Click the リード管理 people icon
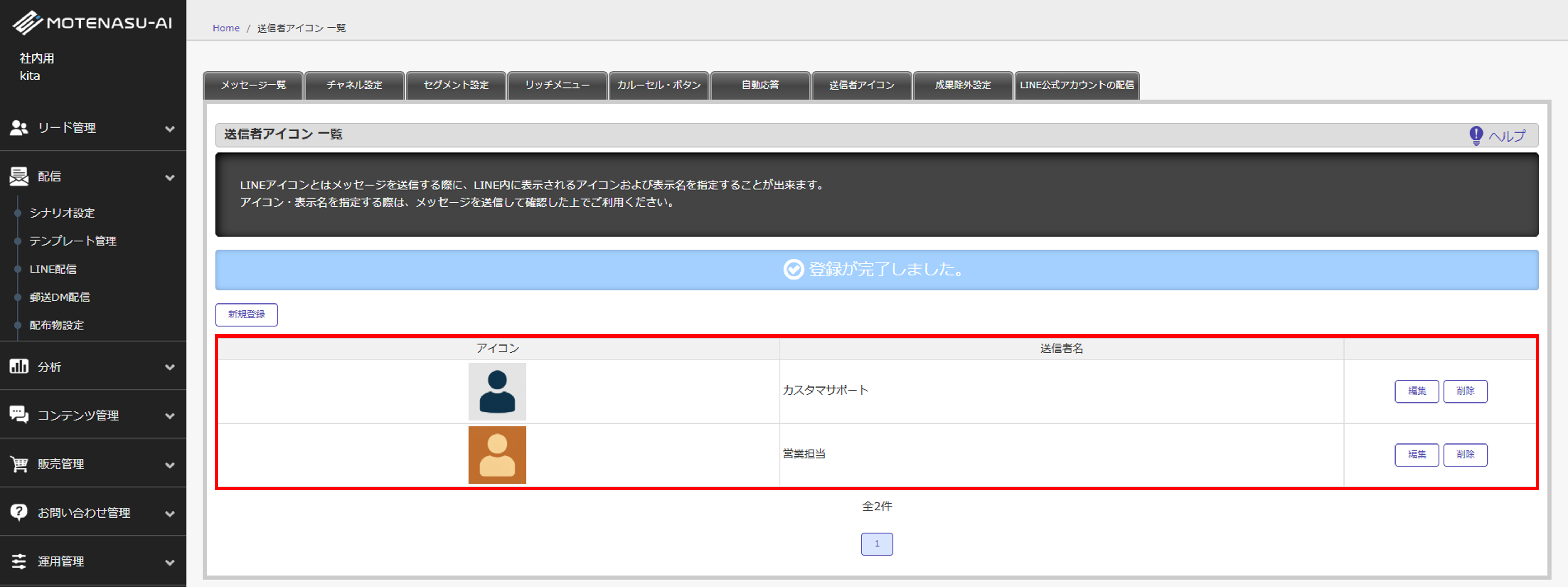This screenshot has width=1568, height=587. [x=19, y=128]
